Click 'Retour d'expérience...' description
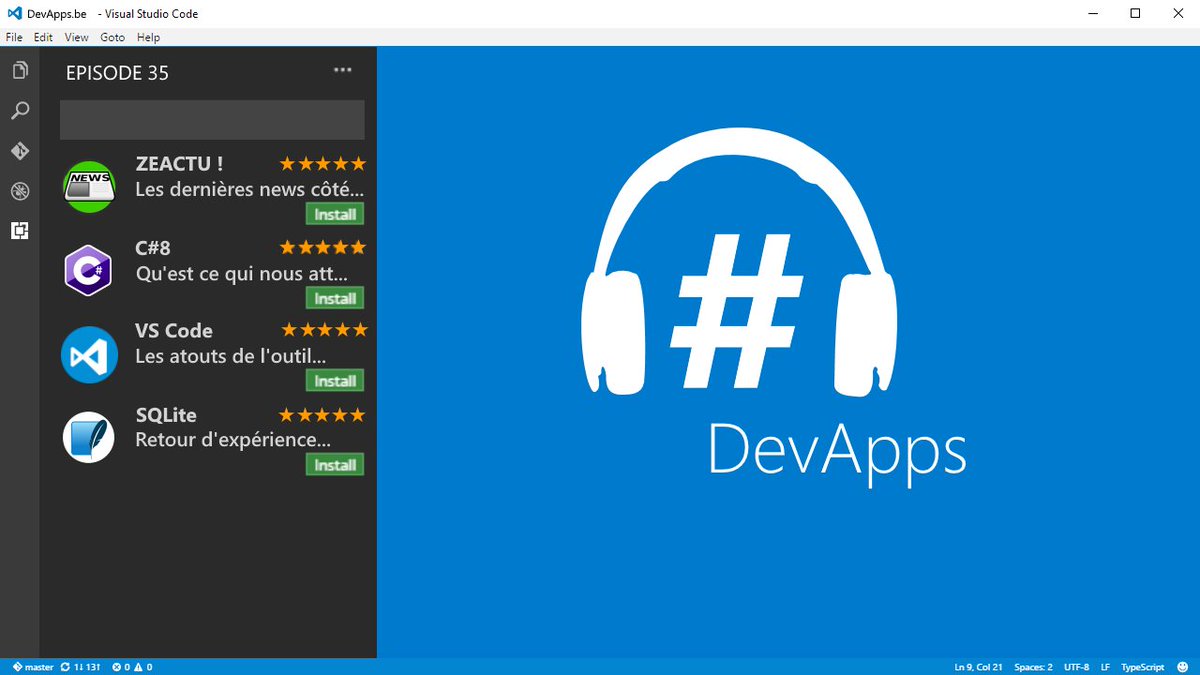Image resolution: width=1200 pixels, height=675 pixels. tap(233, 441)
